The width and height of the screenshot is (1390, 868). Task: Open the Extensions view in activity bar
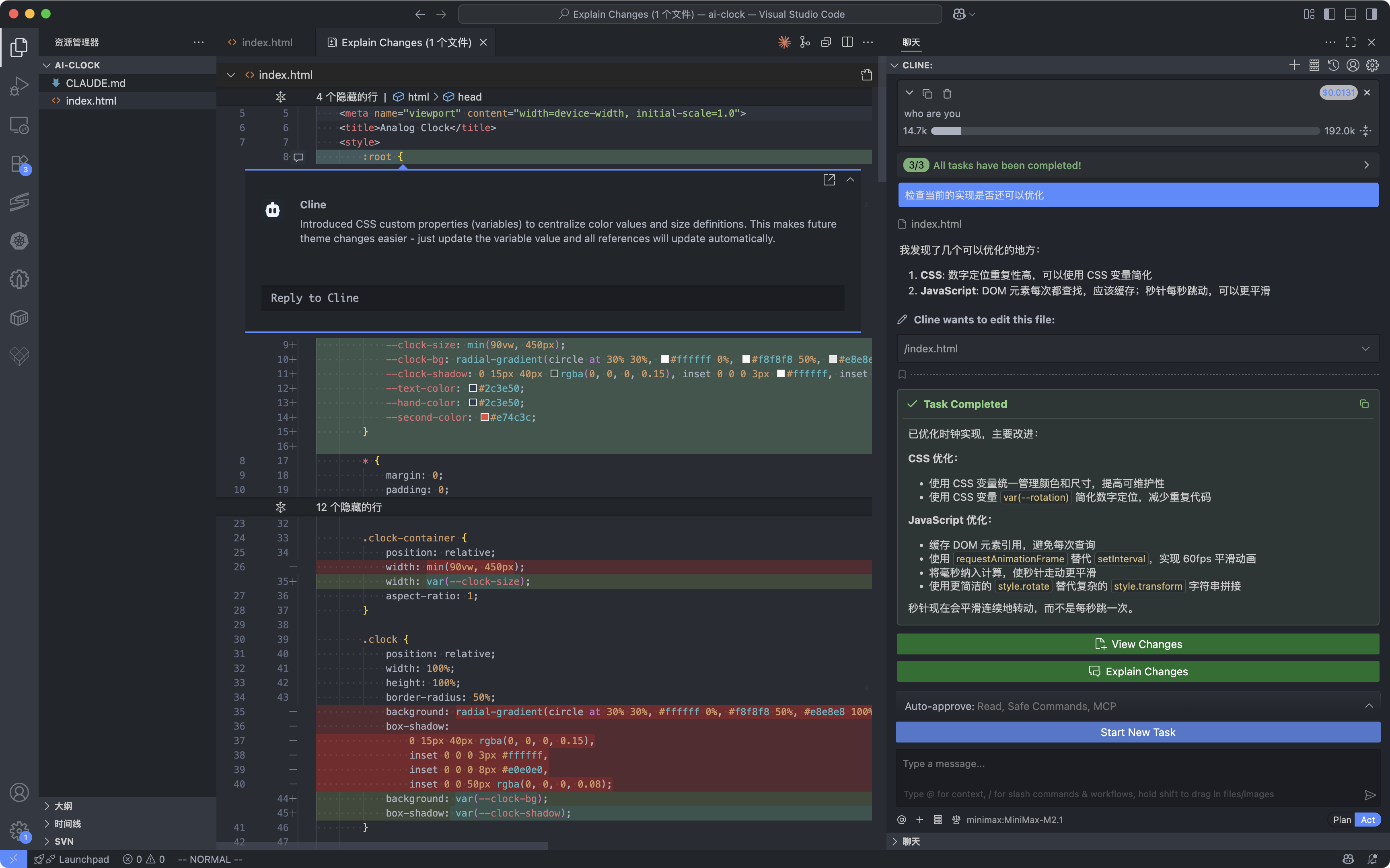coord(19,164)
